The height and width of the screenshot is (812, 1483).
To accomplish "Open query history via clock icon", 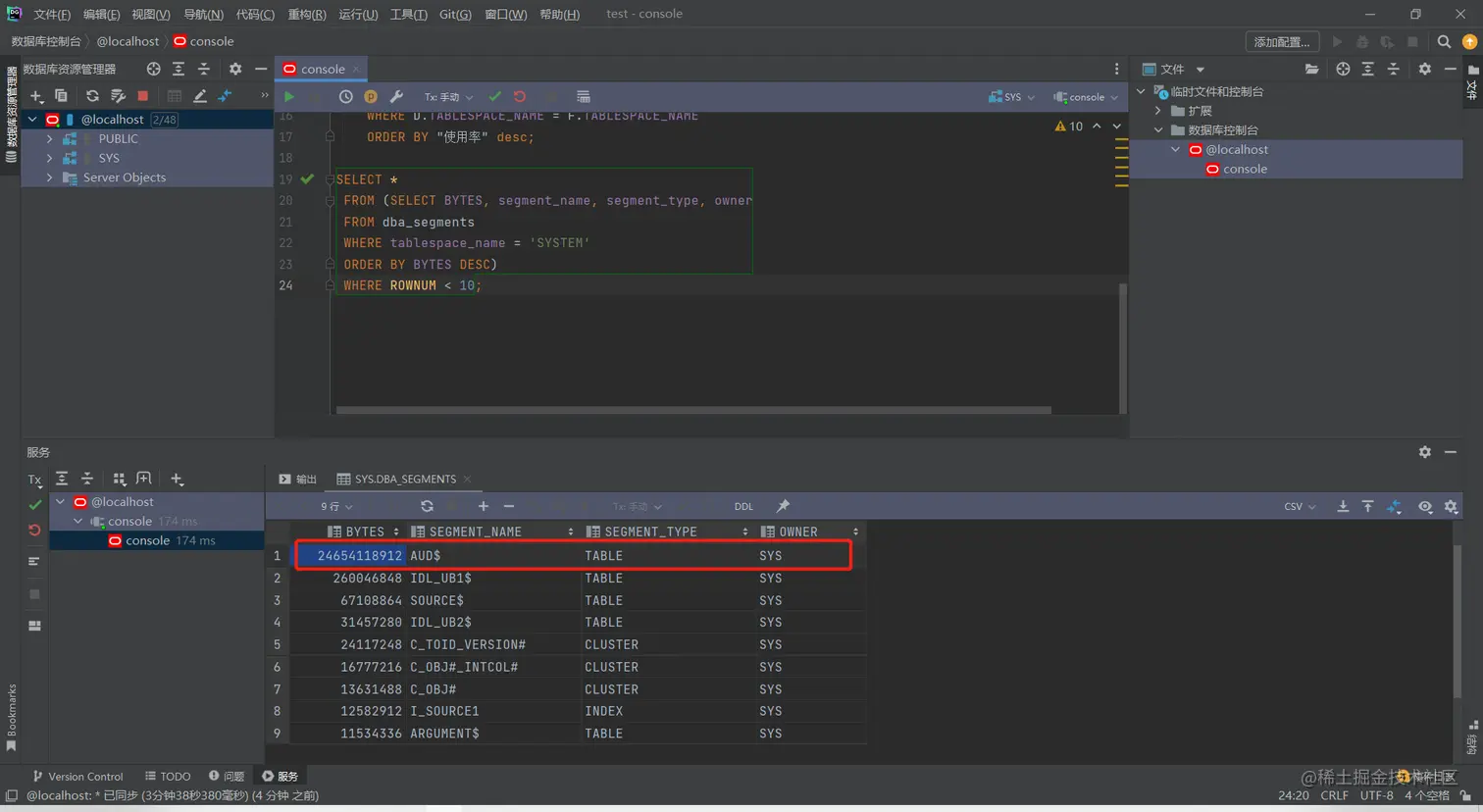I will [x=345, y=97].
